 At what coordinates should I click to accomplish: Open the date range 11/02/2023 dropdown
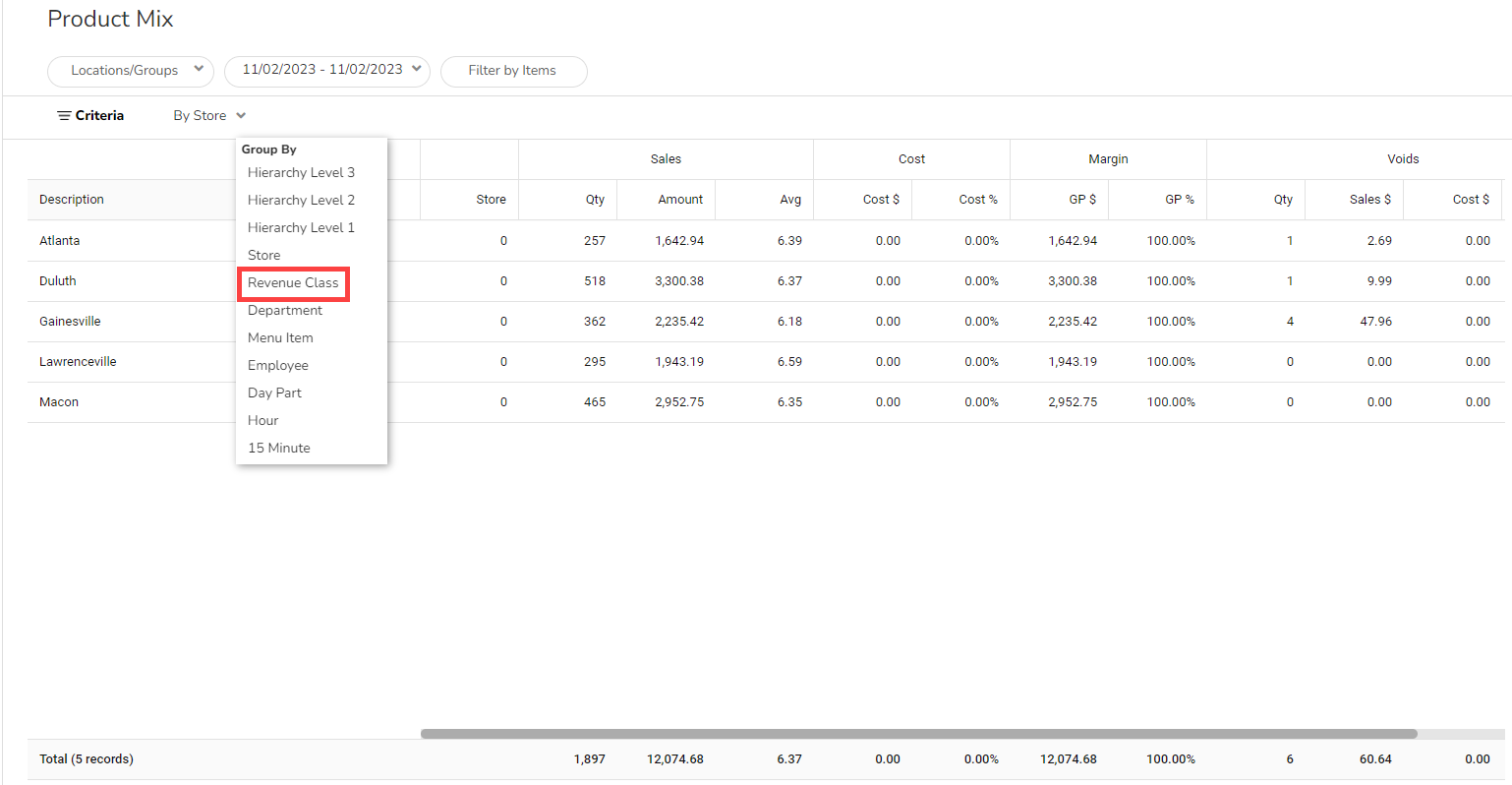327,71
